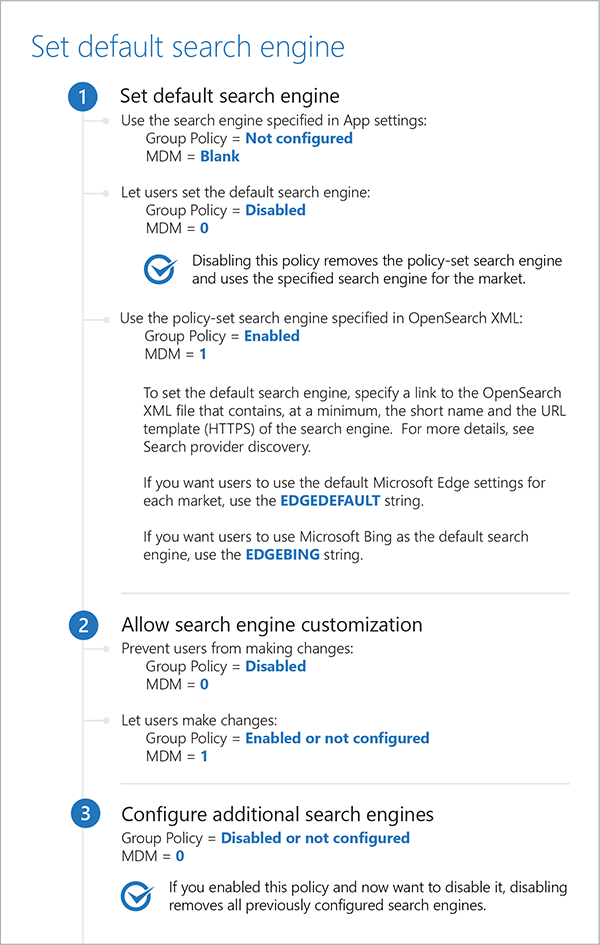Screen dimensions: 600x945
Task: Click the blue number 3 step circle
Action: click(x=85, y=814)
